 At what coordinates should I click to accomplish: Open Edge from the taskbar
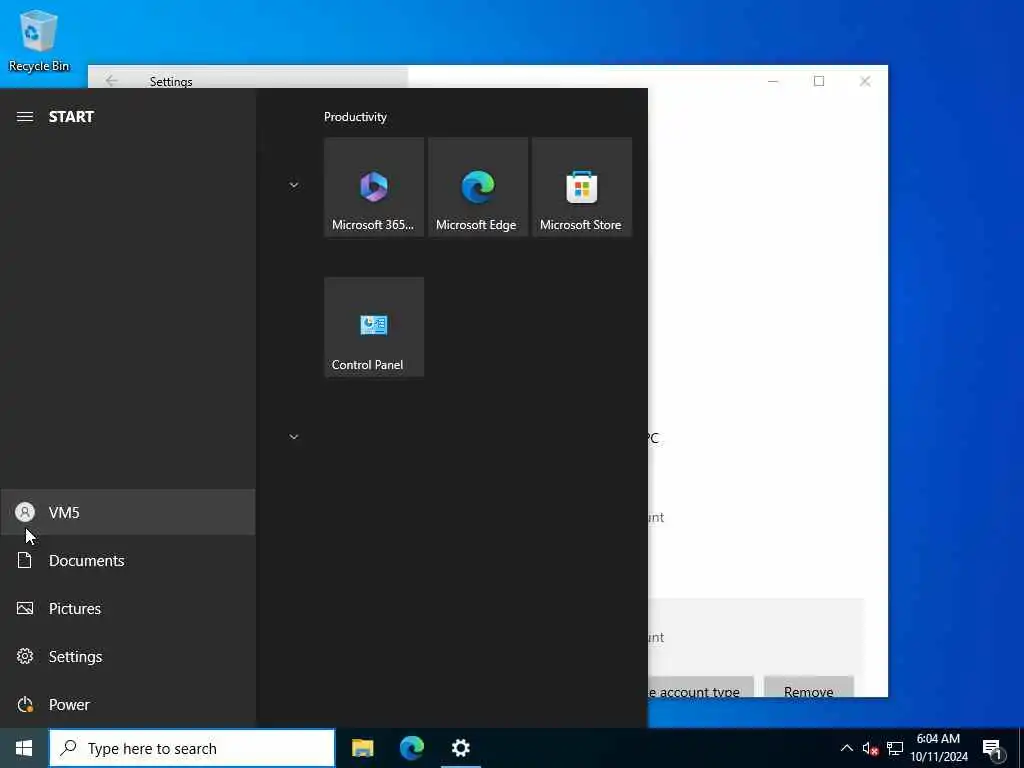coord(411,748)
